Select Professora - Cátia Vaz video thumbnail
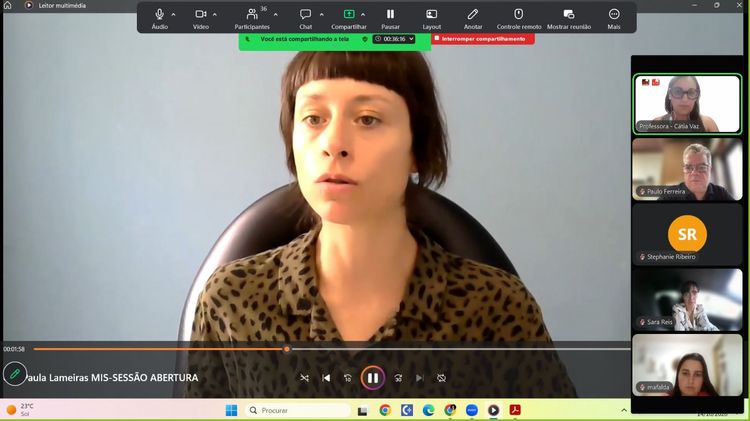 687,104
